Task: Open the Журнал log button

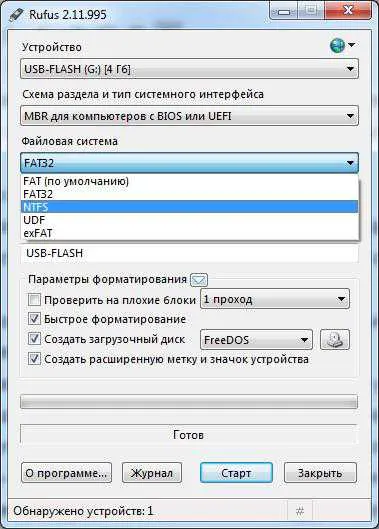Action: coord(152,473)
